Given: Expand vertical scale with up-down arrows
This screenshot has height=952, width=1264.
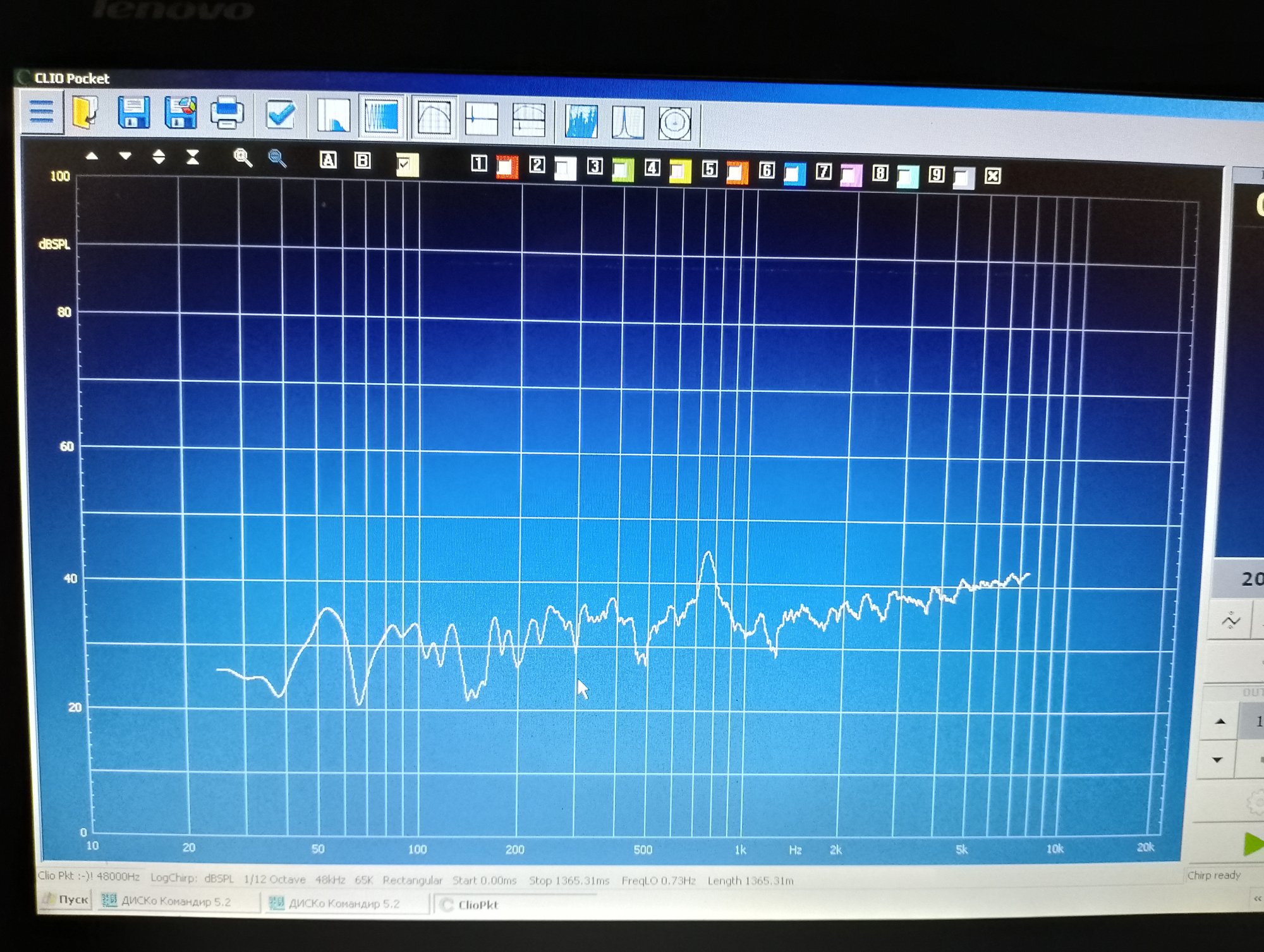Looking at the screenshot, I should pyautogui.click(x=159, y=156).
